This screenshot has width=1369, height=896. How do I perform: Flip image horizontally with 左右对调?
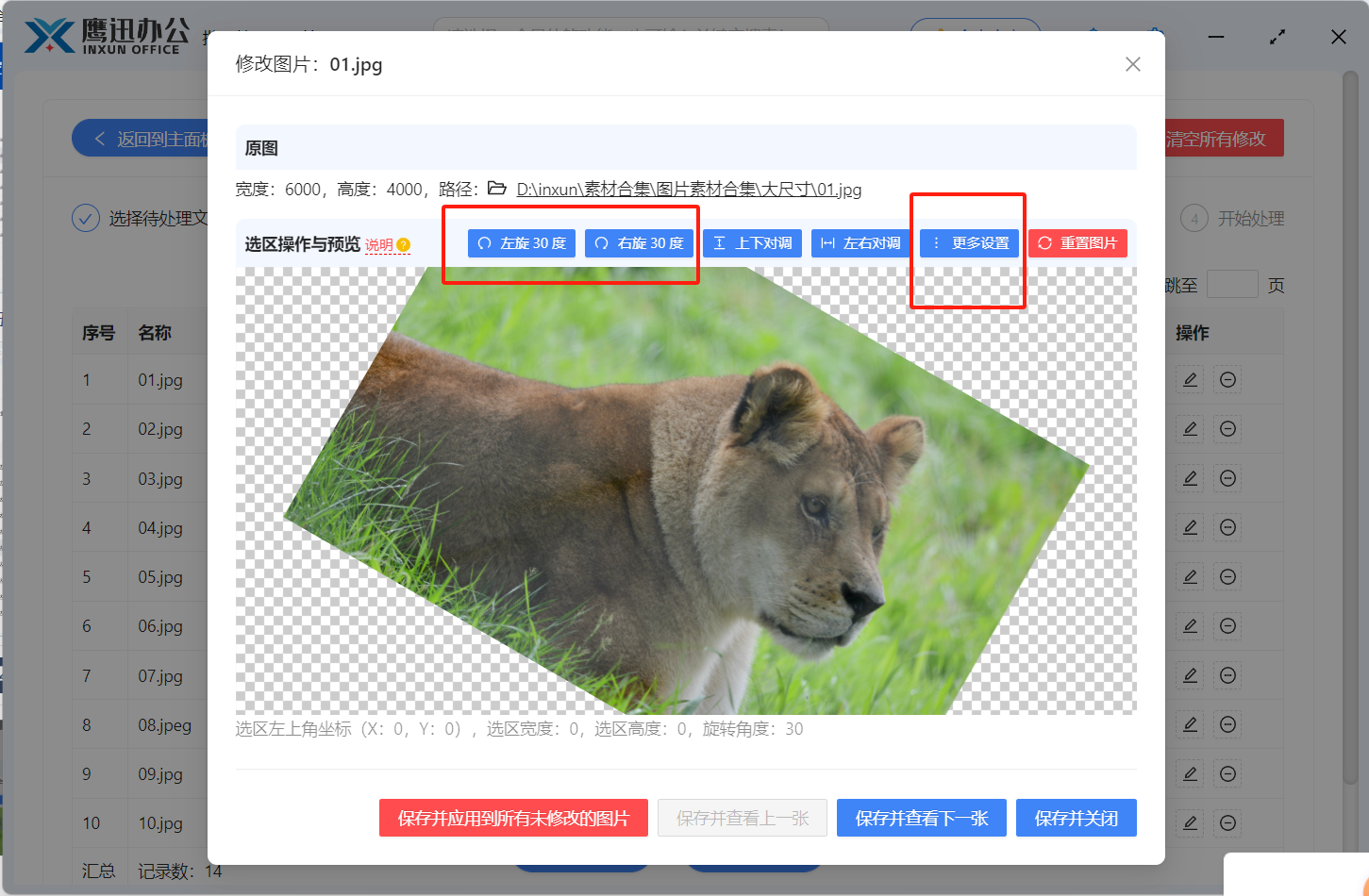coord(860,243)
